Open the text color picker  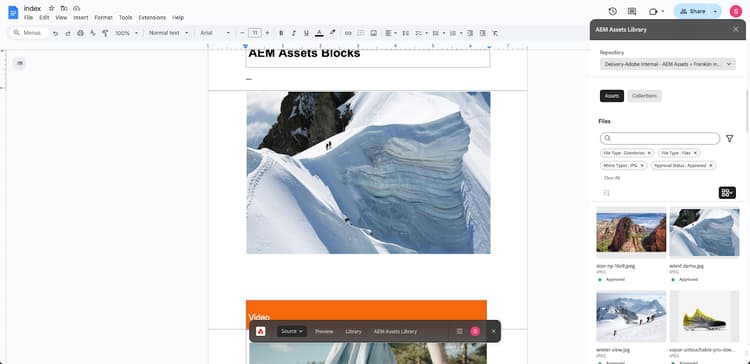tap(319, 33)
